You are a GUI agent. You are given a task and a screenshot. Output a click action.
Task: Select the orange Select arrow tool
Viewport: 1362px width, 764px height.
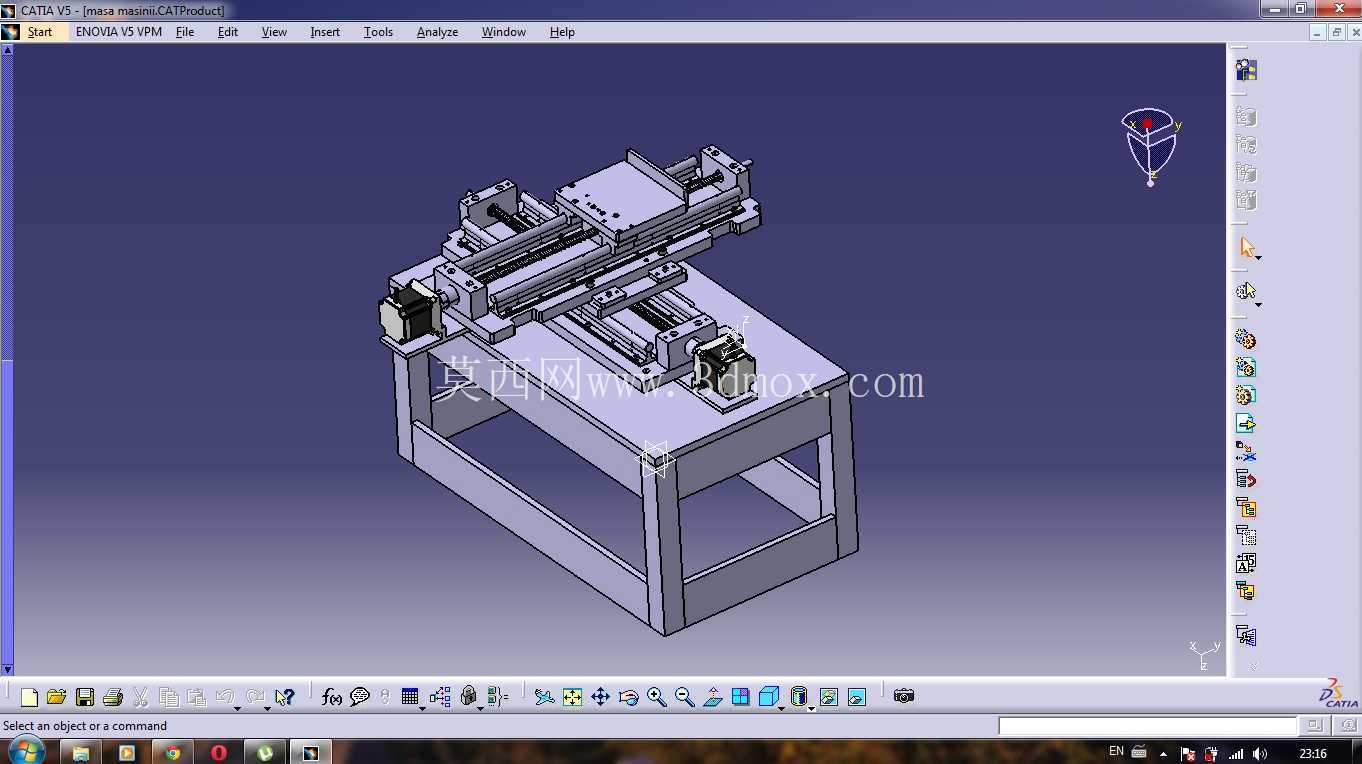[x=1246, y=247]
